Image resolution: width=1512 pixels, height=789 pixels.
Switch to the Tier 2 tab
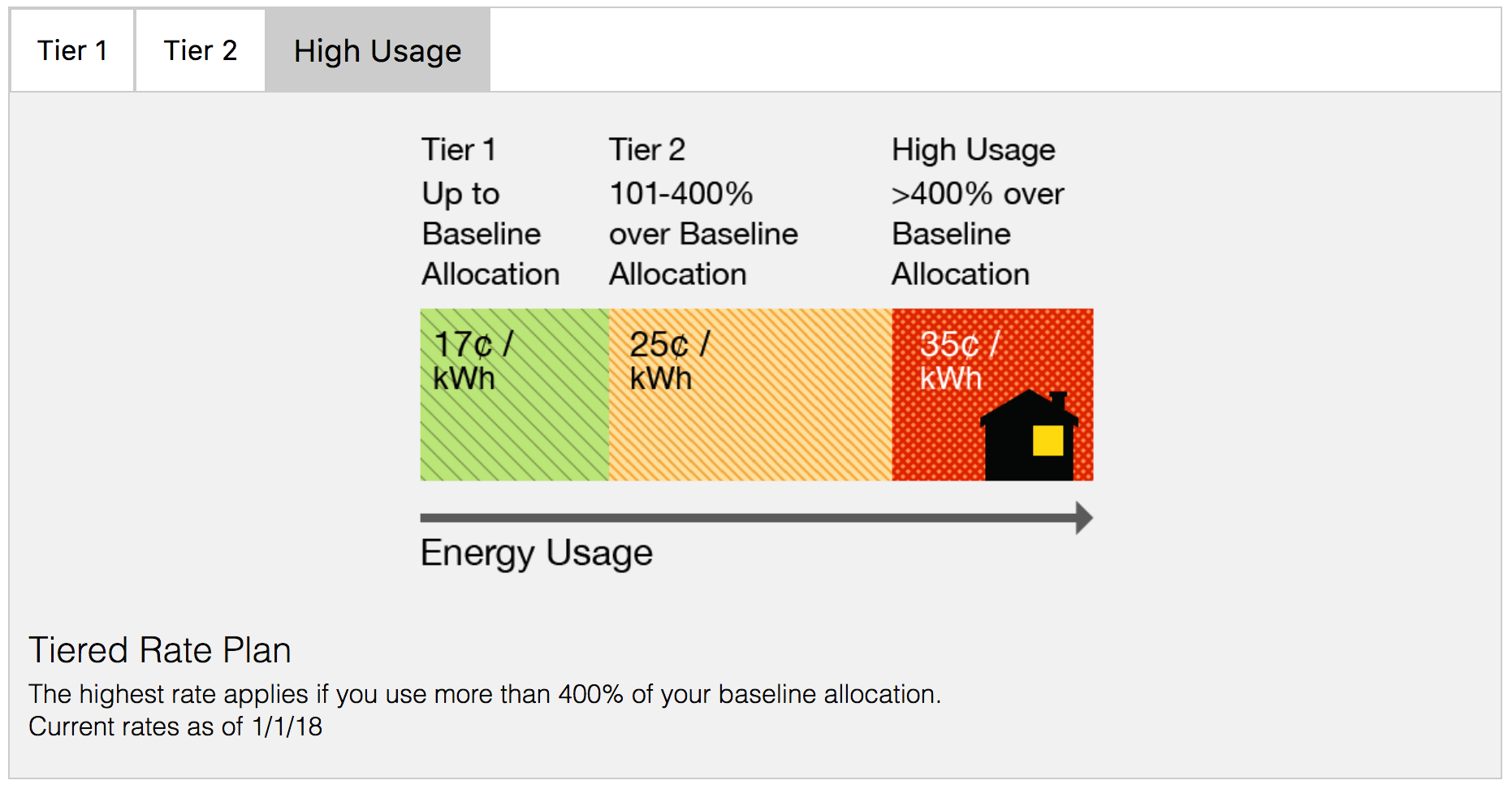(x=200, y=50)
